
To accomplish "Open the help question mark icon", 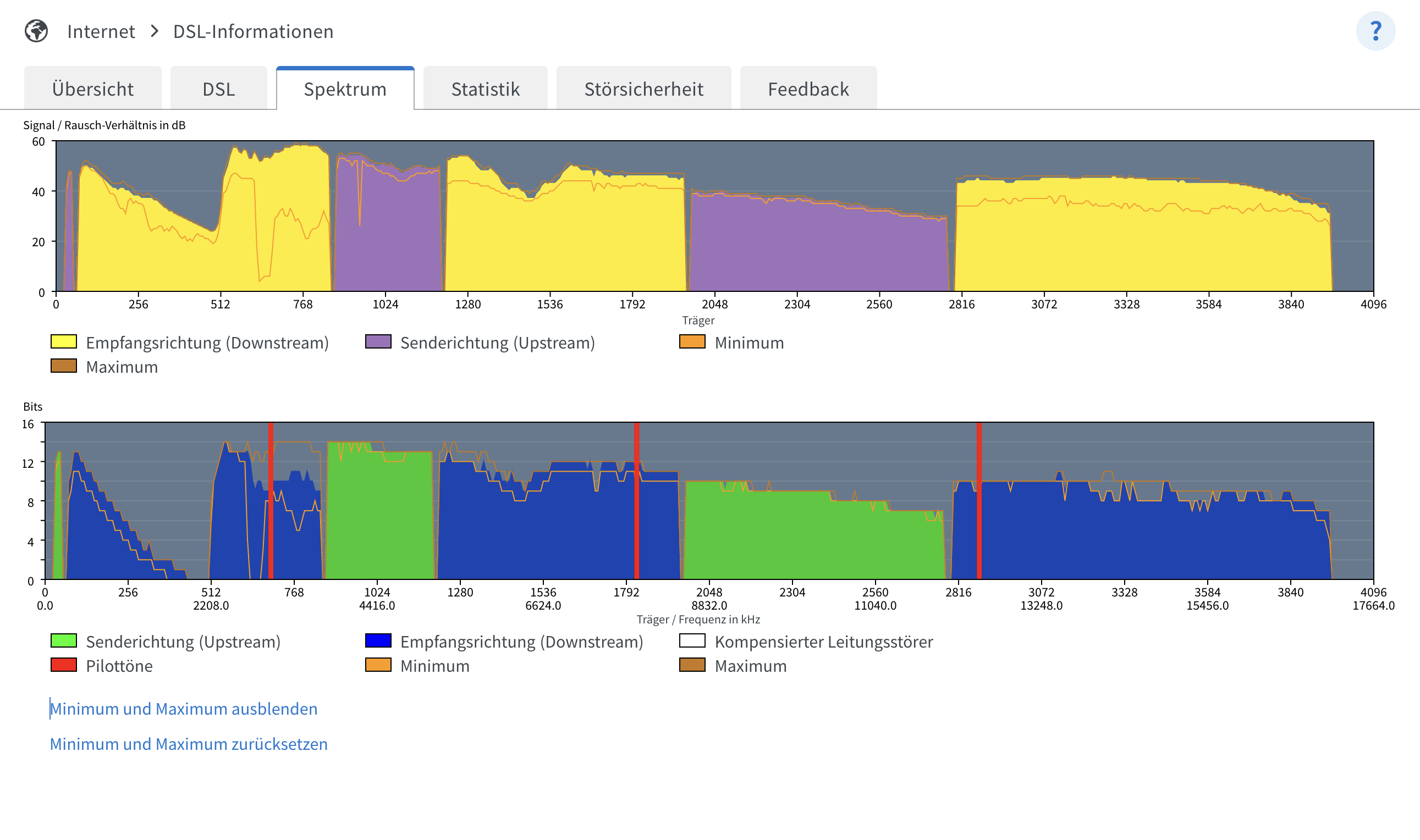I will (x=1375, y=31).
